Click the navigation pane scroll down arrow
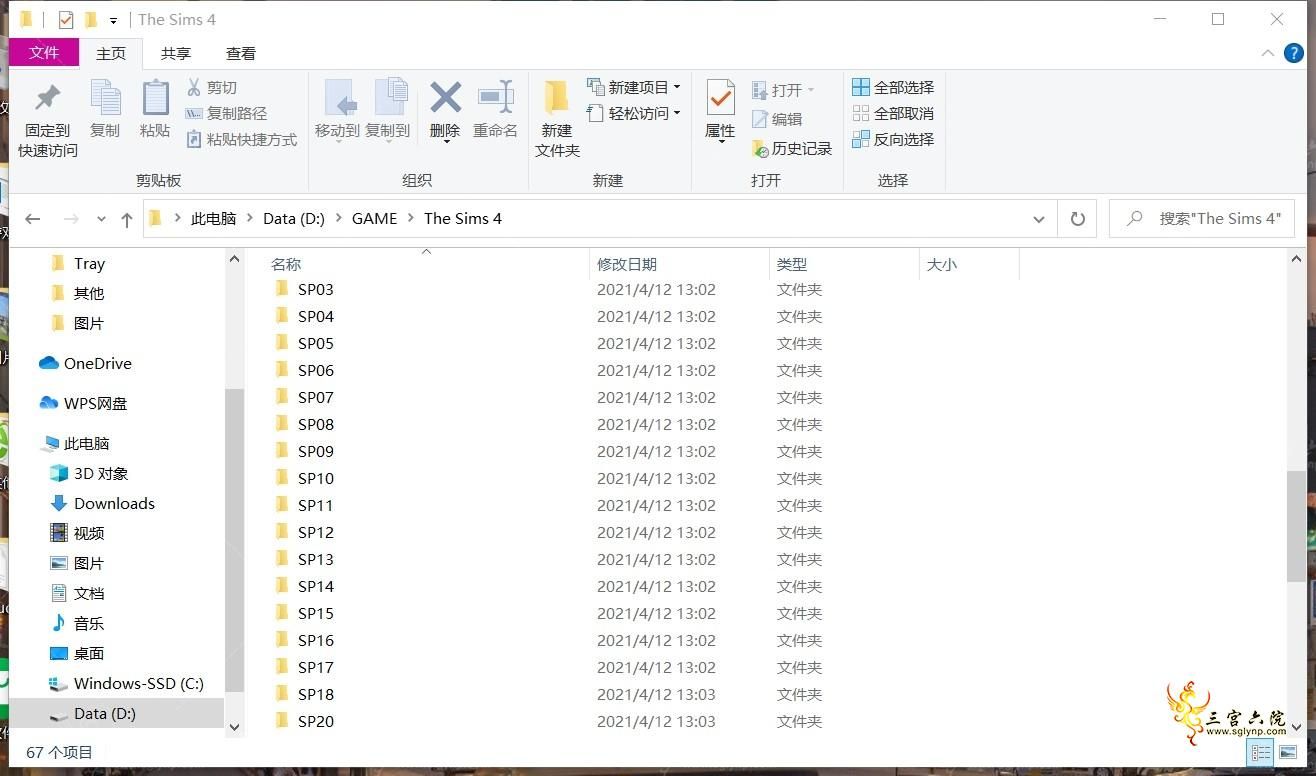The image size is (1316, 776). click(234, 727)
